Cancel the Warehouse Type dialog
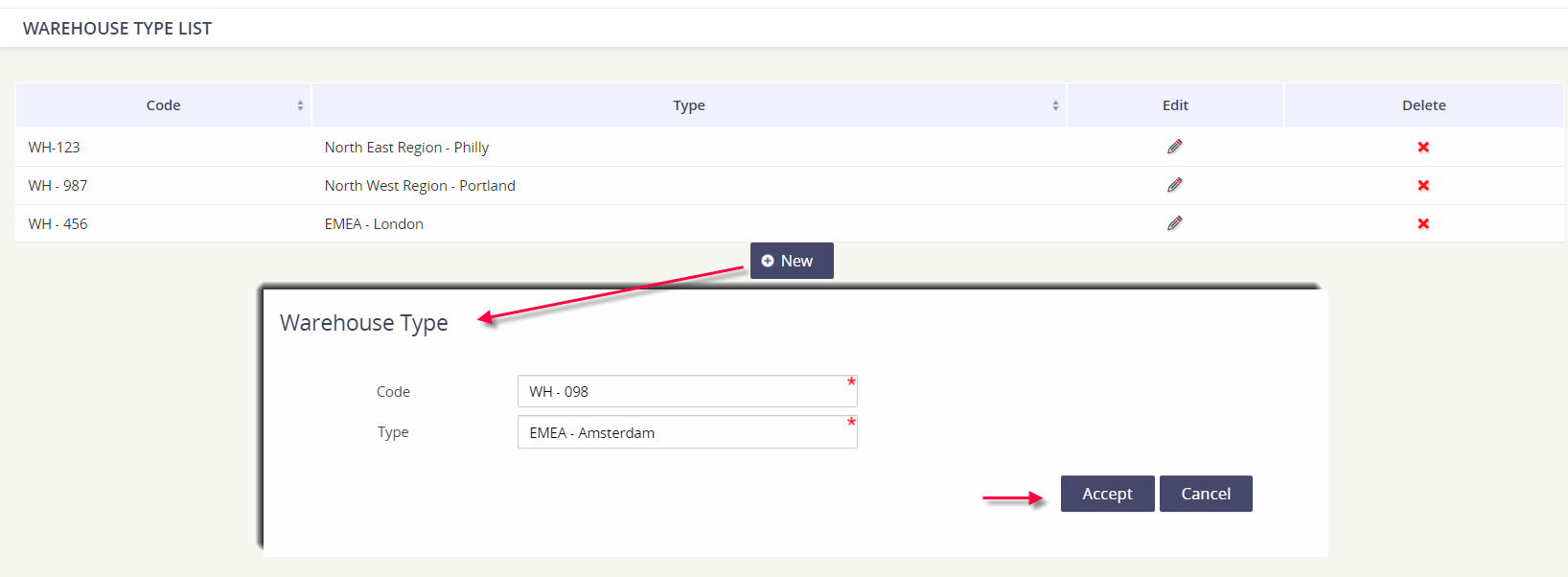Screen dimensions: 1568x577 tap(1206, 494)
